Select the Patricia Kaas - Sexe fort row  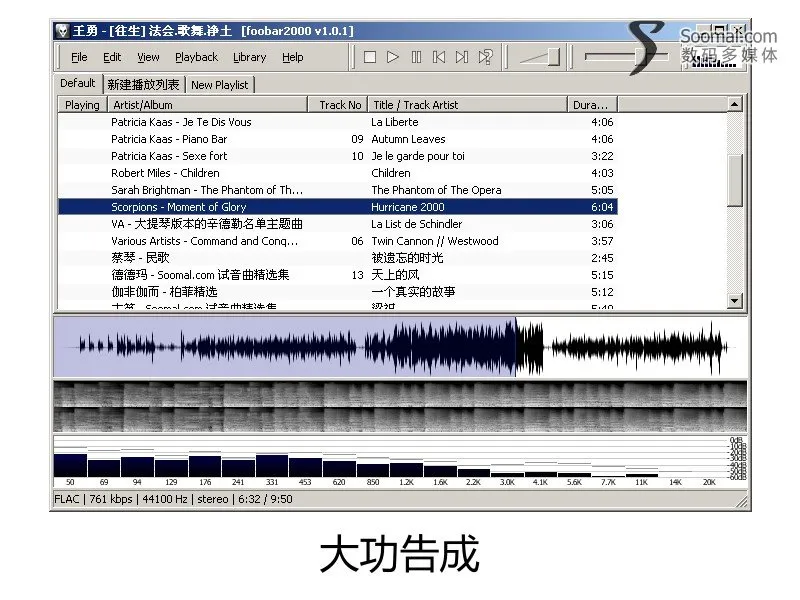pos(337,156)
